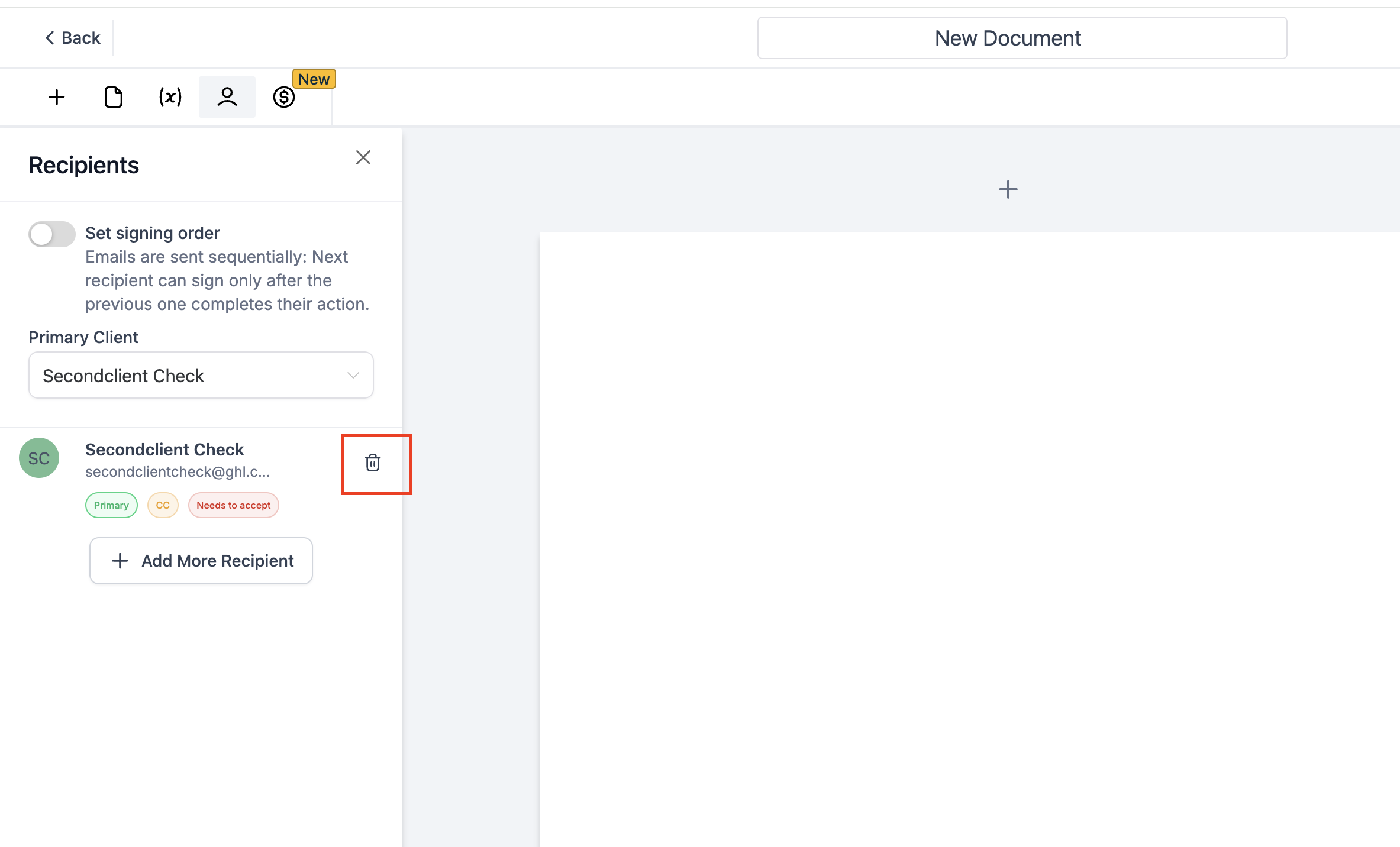This screenshot has height=847, width=1400.
Task: Click the SC avatar circle
Action: (39, 458)
